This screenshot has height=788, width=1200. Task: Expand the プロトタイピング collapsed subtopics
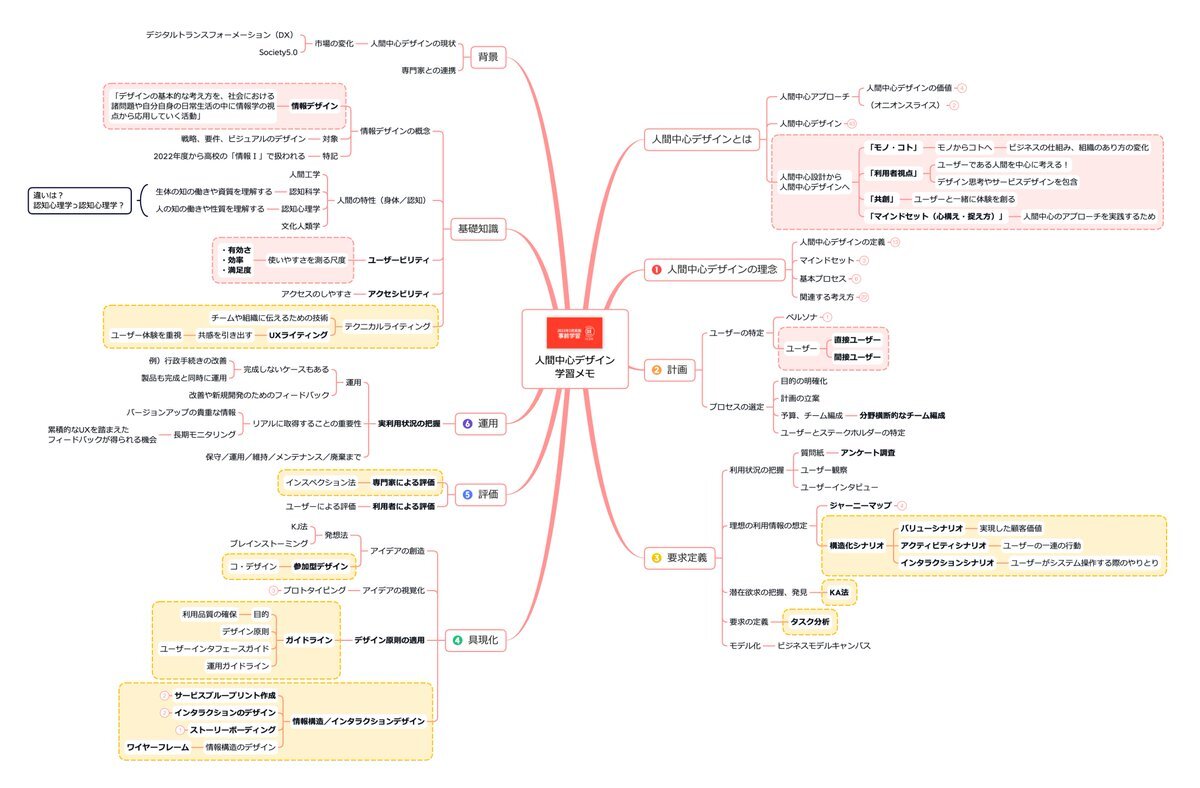tap(273, 591)
